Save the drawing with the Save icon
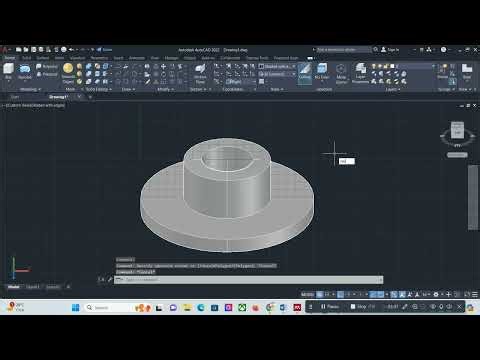The image size is (480, 360). 33,50
